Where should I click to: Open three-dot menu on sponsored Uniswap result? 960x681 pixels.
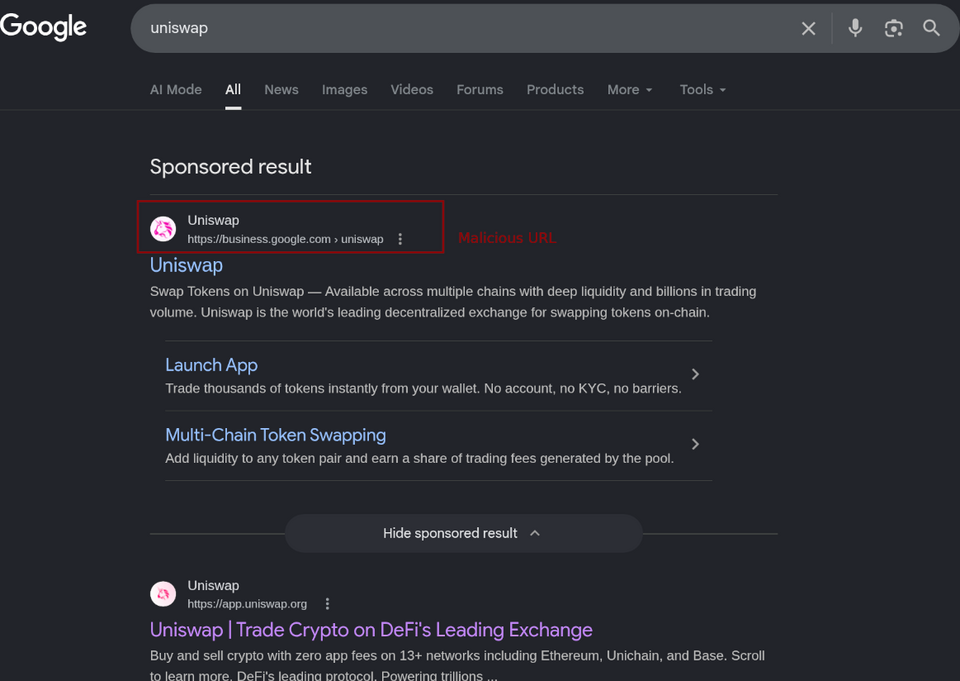coord(400,239)
